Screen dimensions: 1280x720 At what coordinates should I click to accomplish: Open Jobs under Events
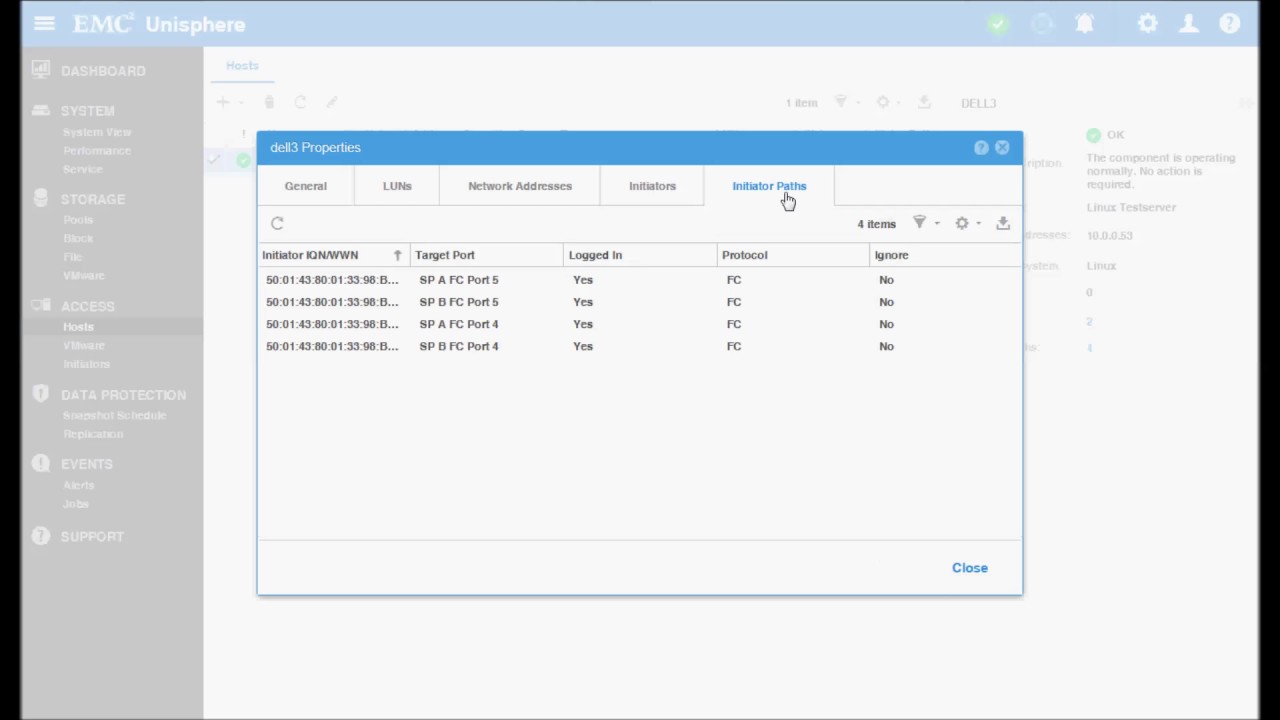click(75, 504)
